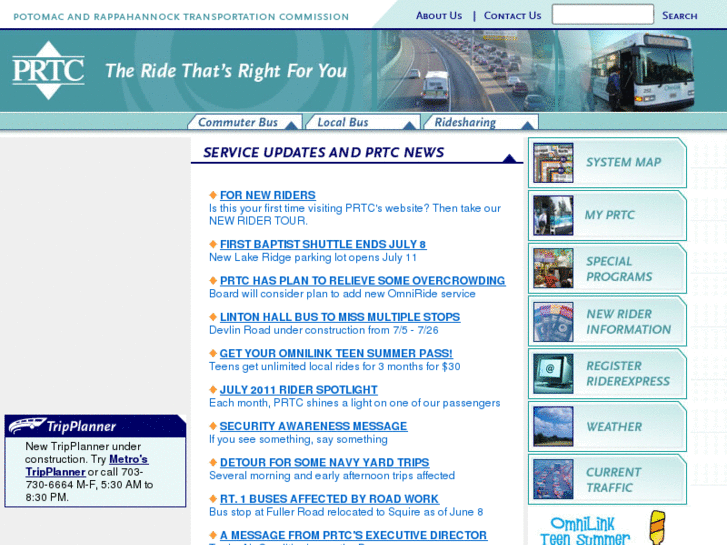Click 'New Lake Ridge parking lot opens' text

click(x=313, y=257)
